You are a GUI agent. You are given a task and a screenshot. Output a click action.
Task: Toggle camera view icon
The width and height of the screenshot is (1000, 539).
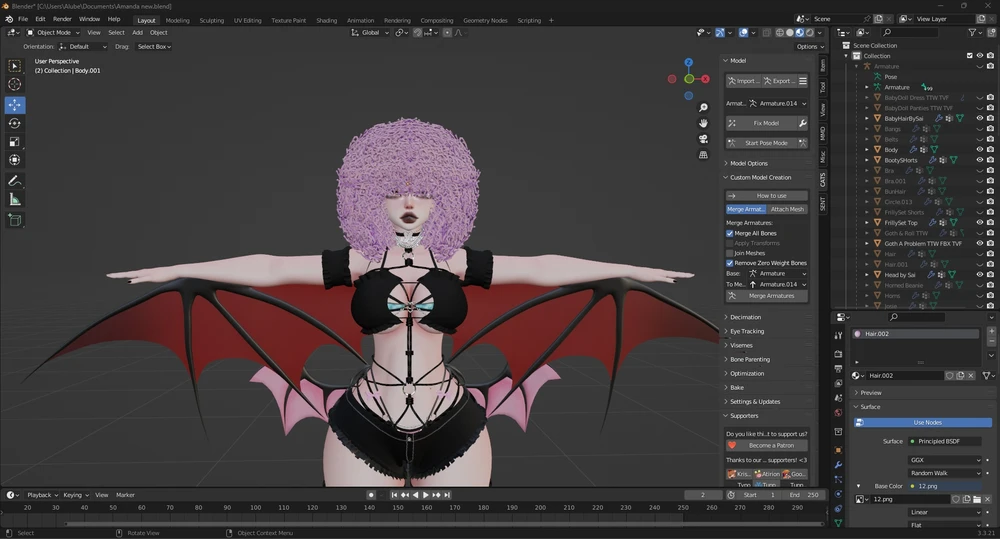click(x=703, y=139)
